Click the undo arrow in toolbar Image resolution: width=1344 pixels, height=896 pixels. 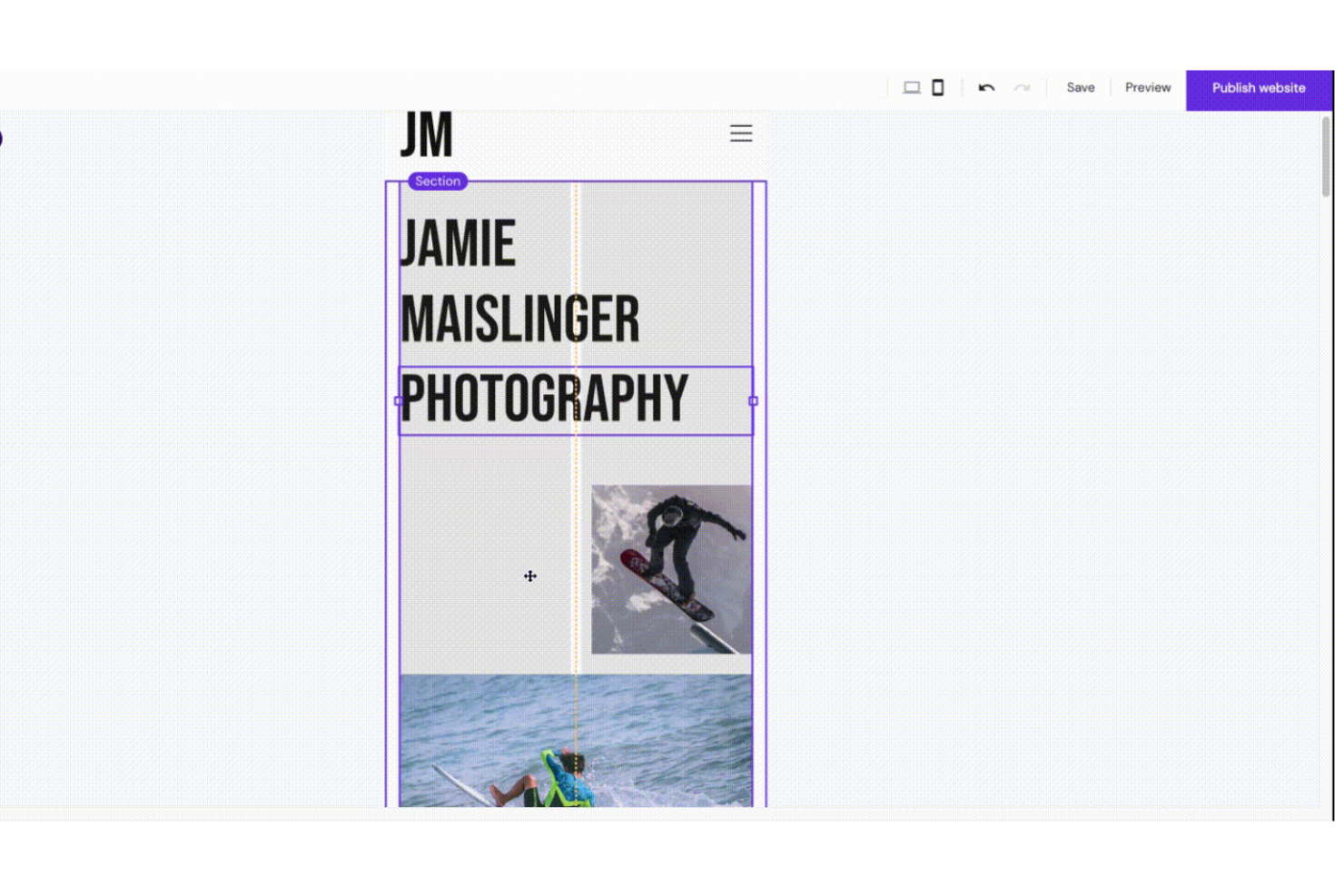[986, 88]
